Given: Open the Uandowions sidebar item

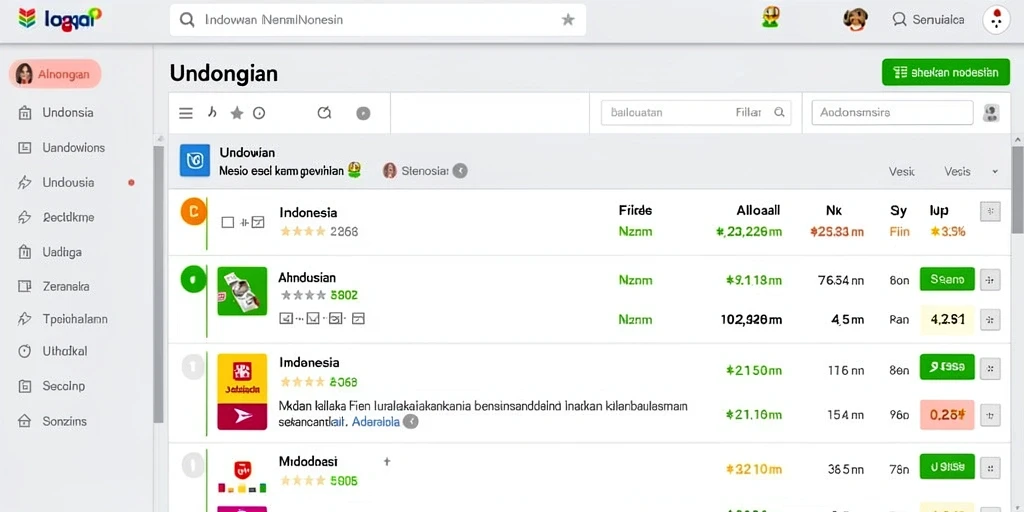Looking at the screenshot, I should tap(61, 148).
